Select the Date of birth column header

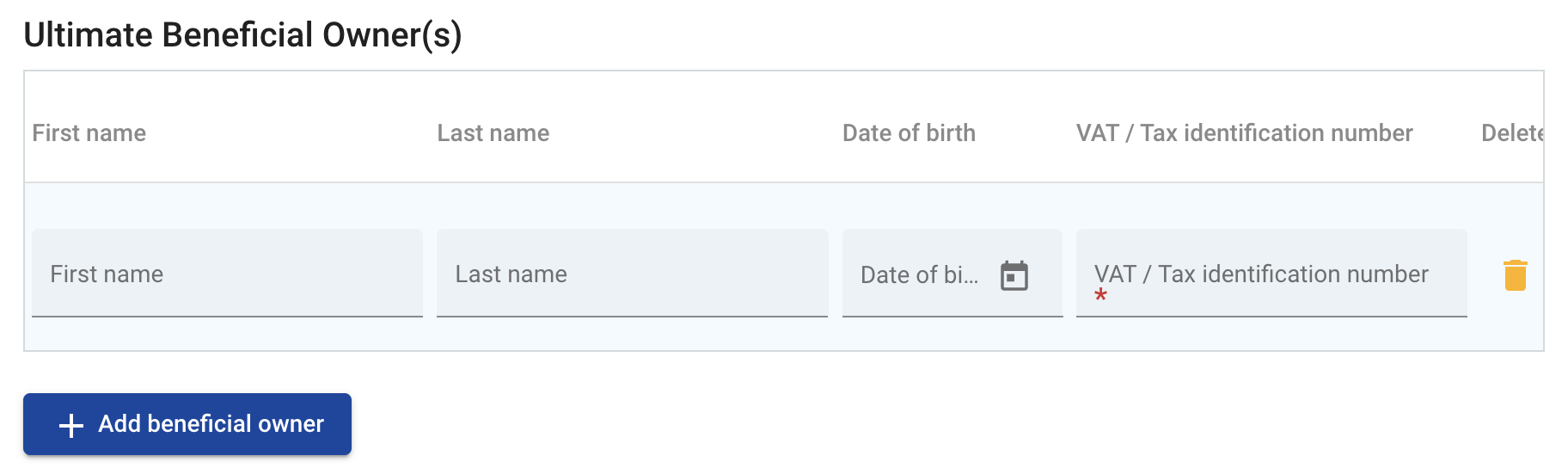(909, 133)
